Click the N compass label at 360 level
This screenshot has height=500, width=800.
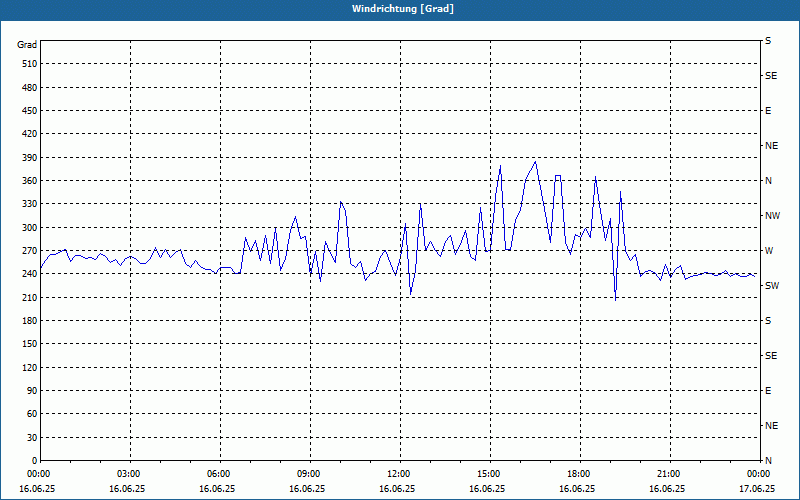pyautogui.click(x=768, y=181)
